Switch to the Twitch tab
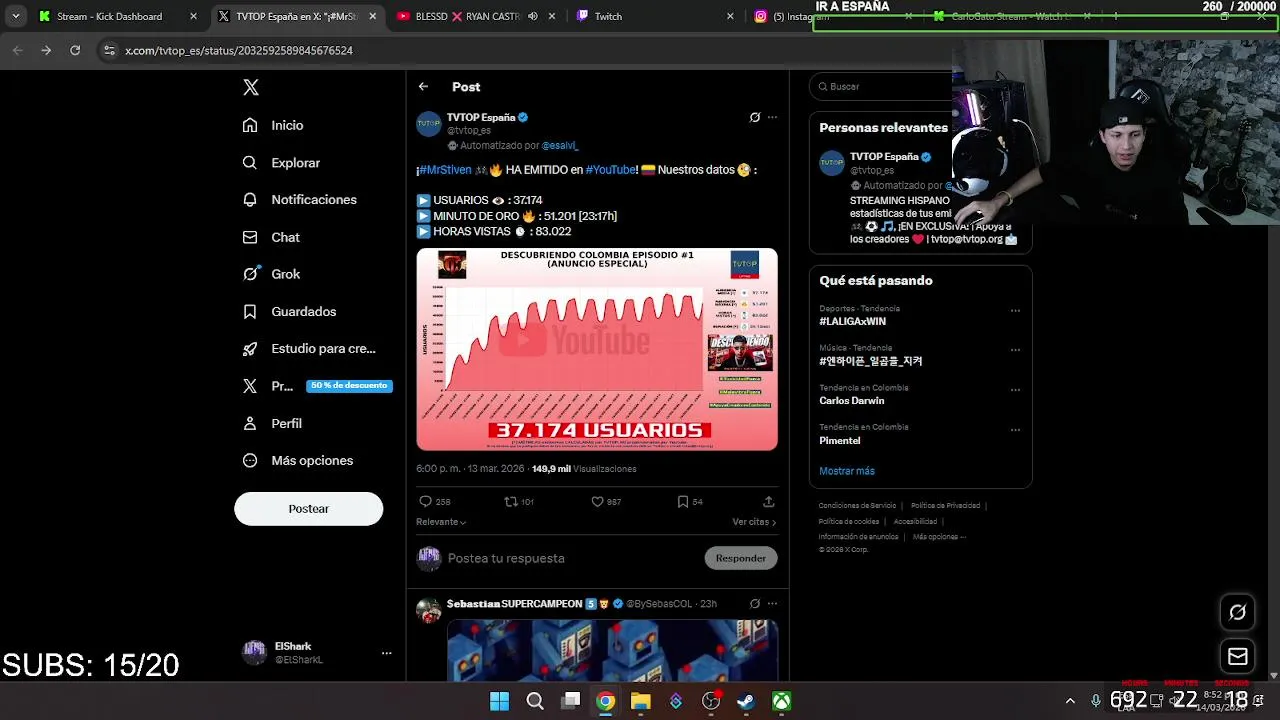1280x720 pixels. point(655,16)
